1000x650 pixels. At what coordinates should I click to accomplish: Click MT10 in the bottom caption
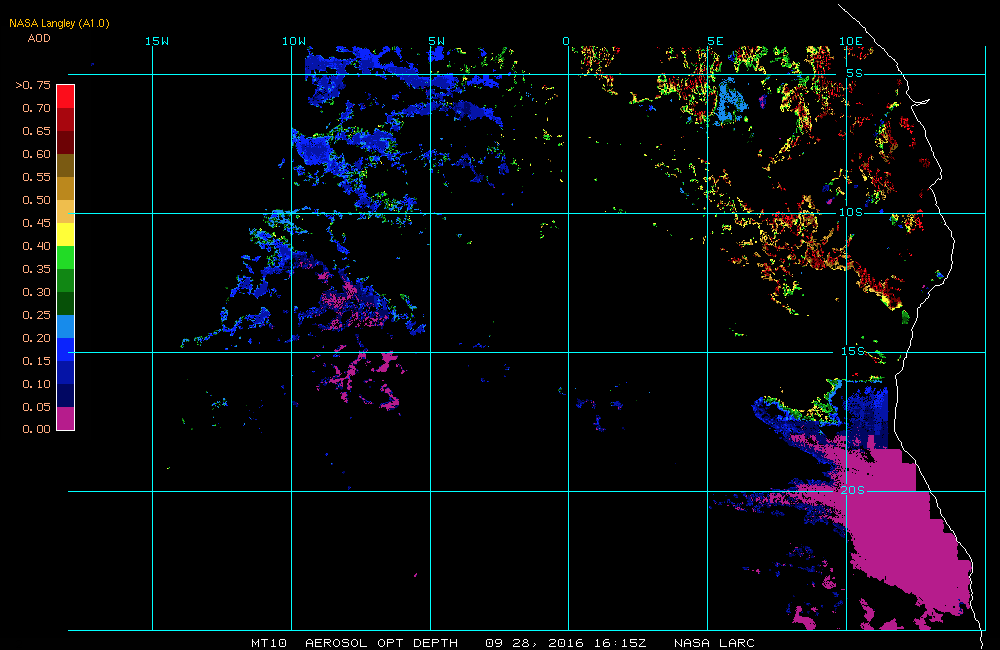coord(268,642)
